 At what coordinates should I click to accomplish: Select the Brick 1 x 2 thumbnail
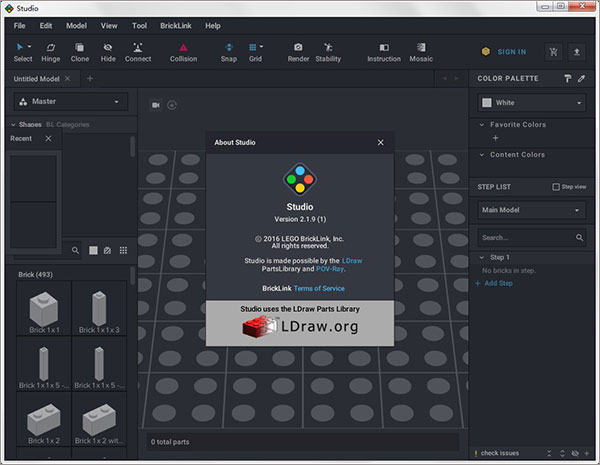click(44, 419)
